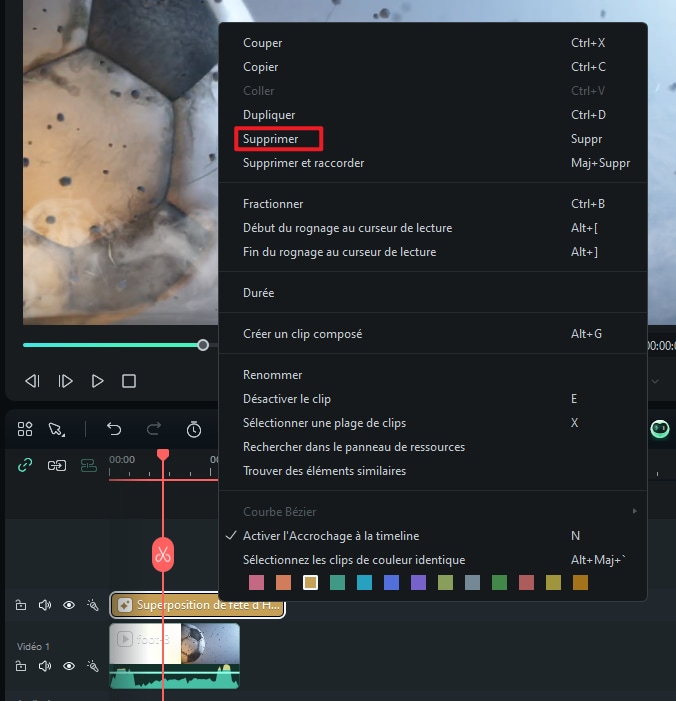Hide the Superposition overlay track with the eye
This screenshot has width=676, height=701.
pyautogui.click(x=69, y=605)
